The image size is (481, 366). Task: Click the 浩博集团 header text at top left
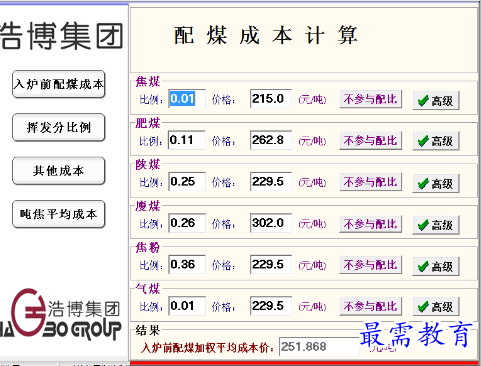[x=62, y=36]
